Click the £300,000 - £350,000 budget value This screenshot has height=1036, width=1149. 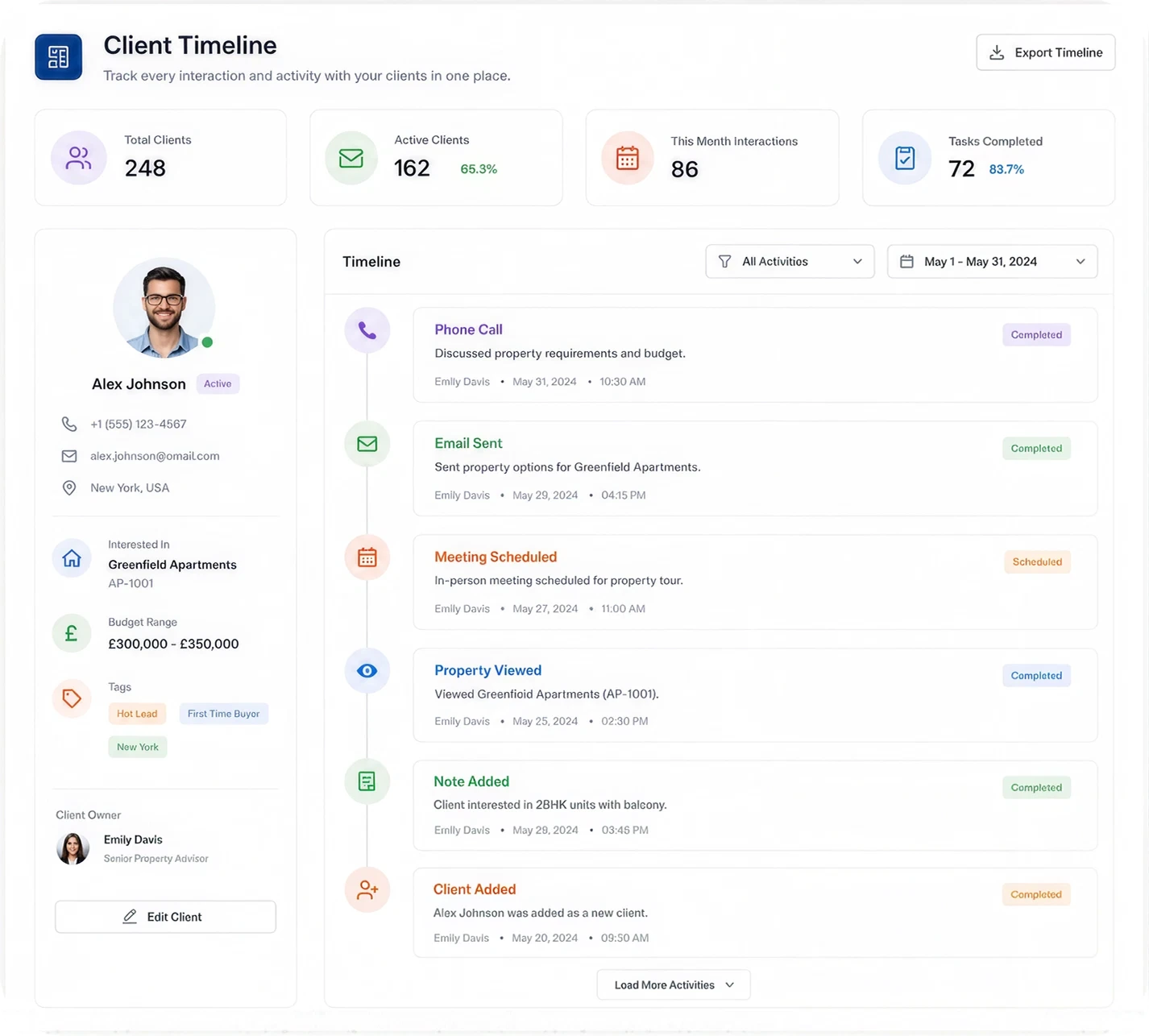click(173, 644)
